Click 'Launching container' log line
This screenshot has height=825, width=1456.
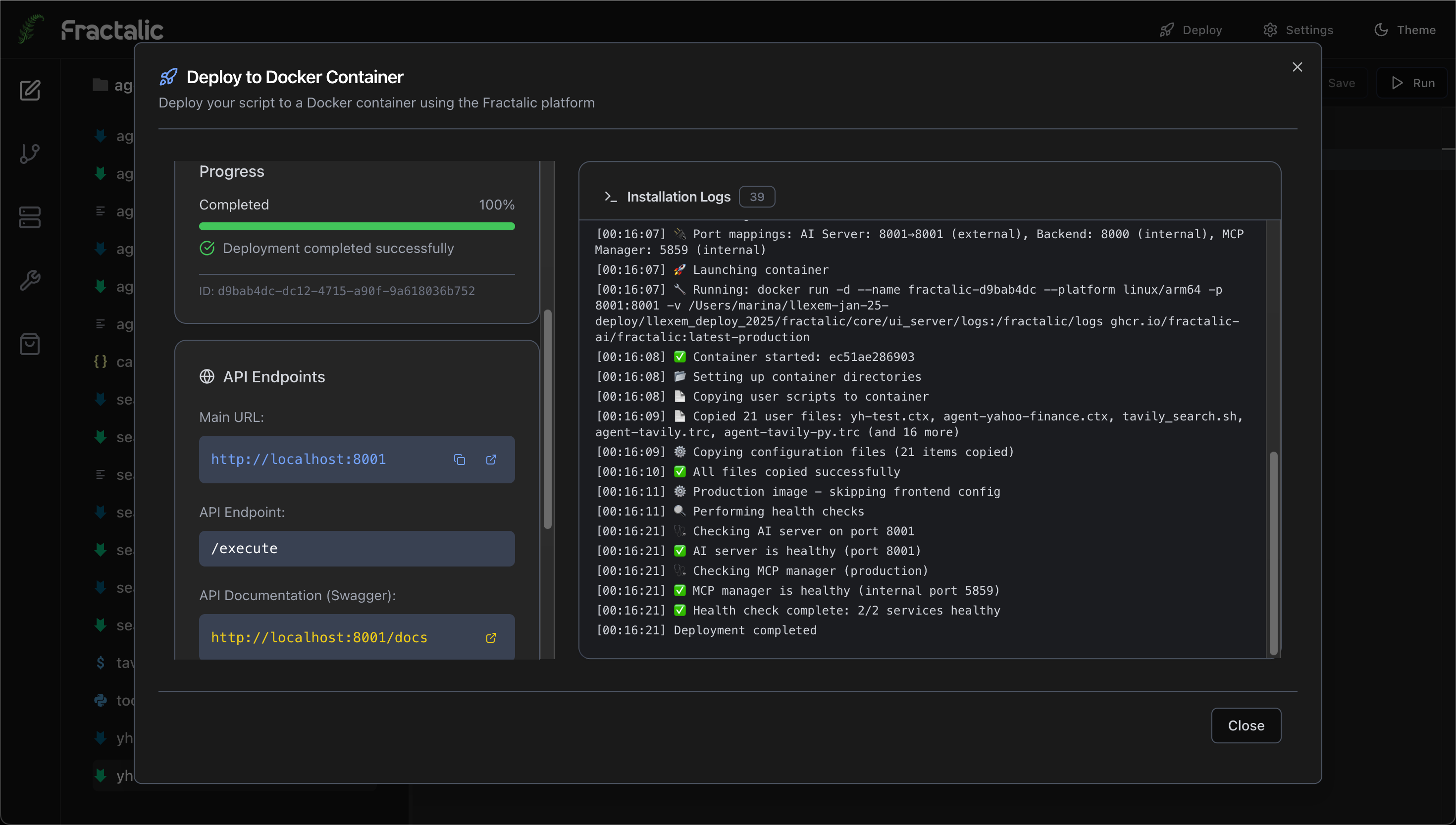coord(712,270)
